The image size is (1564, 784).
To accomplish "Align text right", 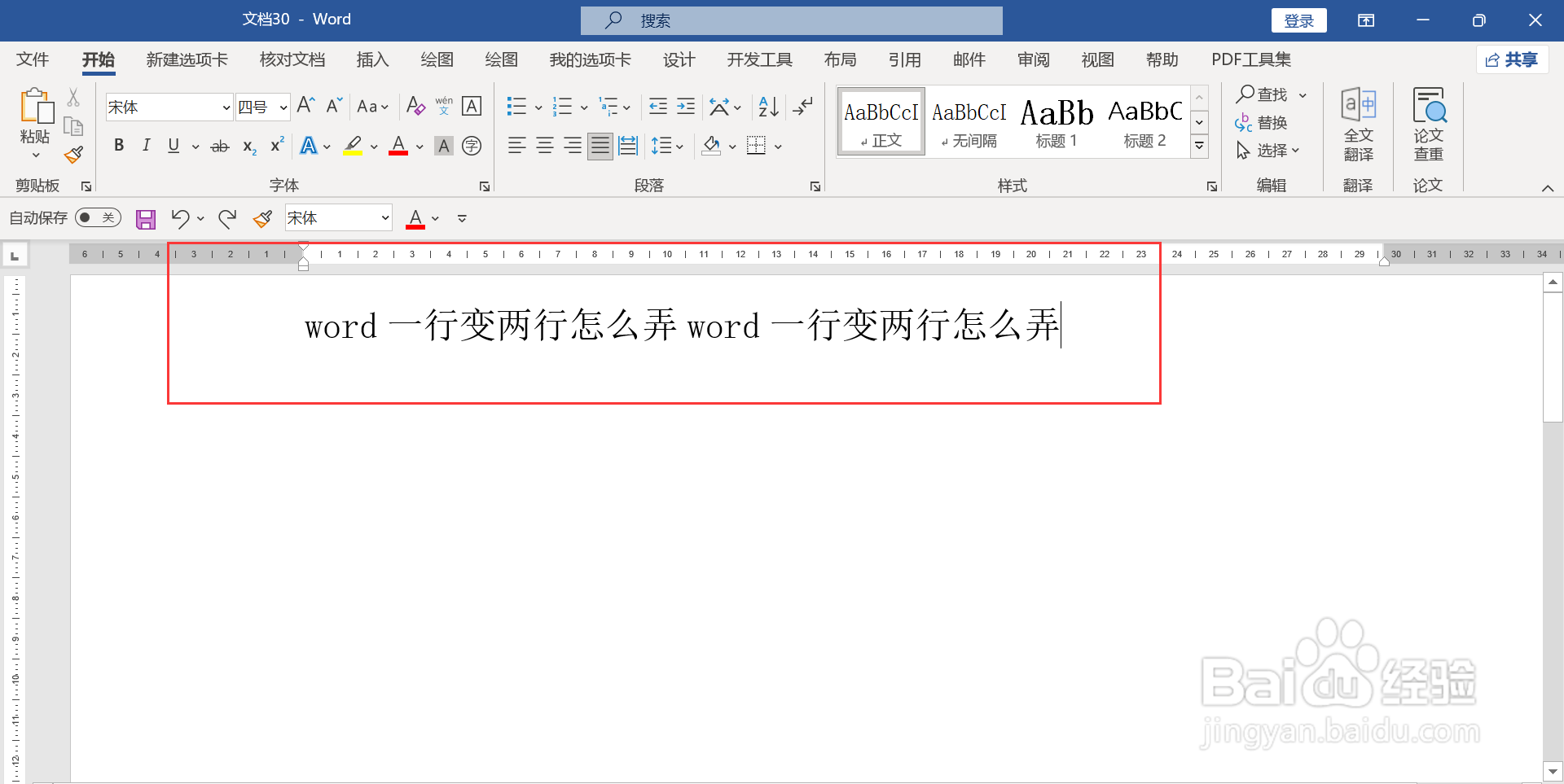I will 573,146.
